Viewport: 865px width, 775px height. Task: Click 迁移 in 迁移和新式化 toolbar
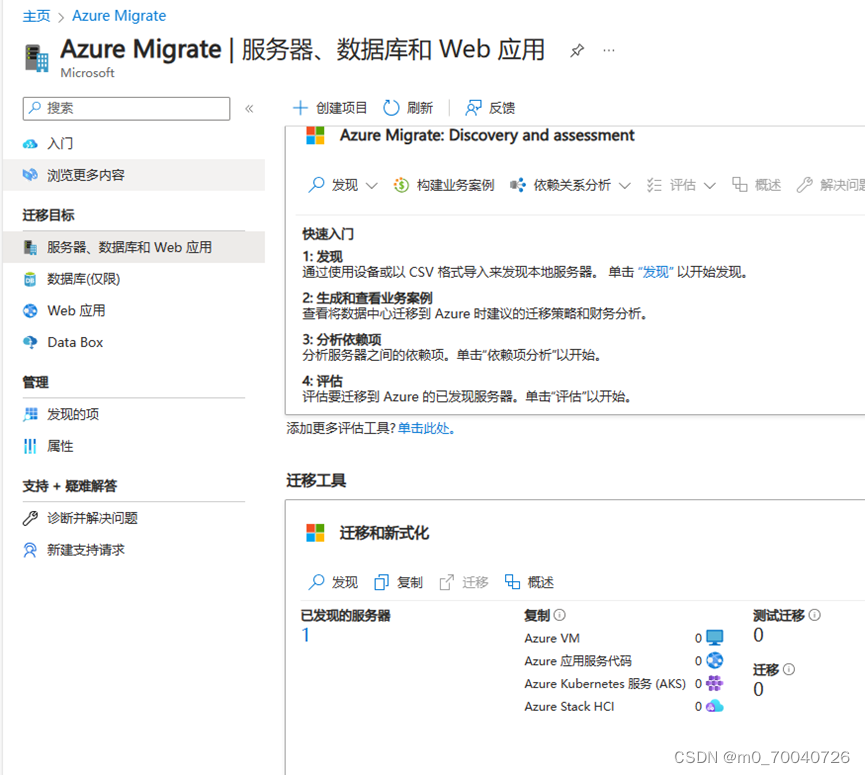(x=464, y=582)
